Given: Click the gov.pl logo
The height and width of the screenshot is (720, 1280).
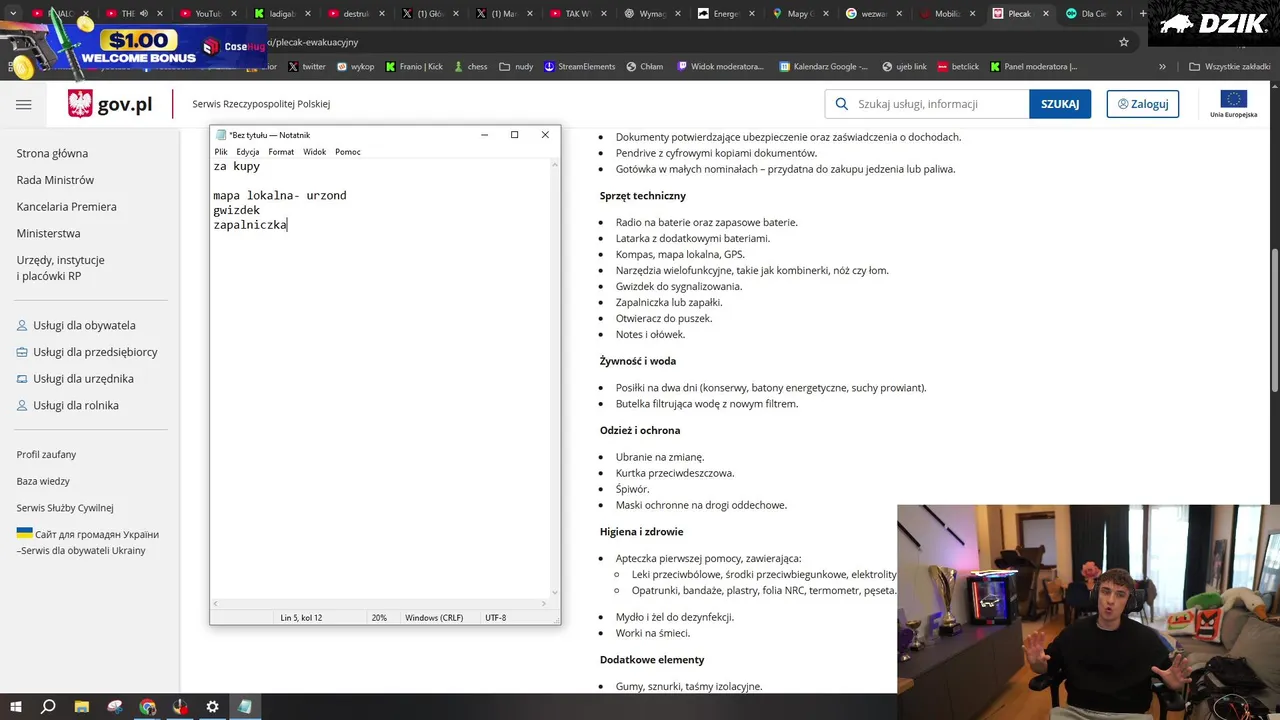Looking at the screenshot, I should pos(110,104).
